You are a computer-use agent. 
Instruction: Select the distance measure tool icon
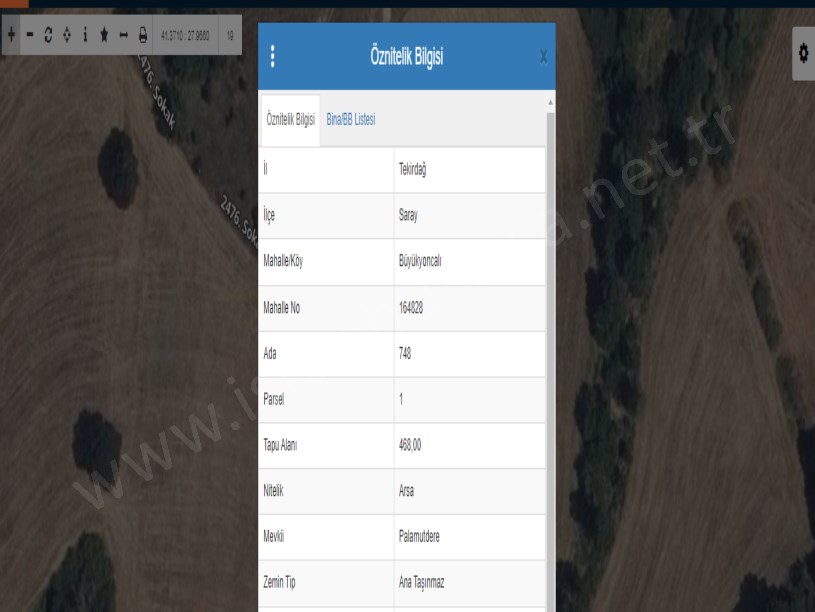click(123, 35)
